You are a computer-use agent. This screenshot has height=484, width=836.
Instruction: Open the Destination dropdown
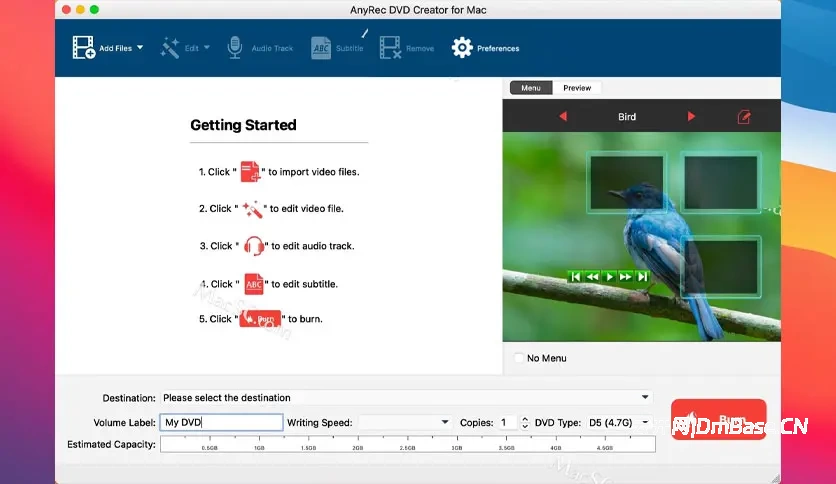[407, 398]
